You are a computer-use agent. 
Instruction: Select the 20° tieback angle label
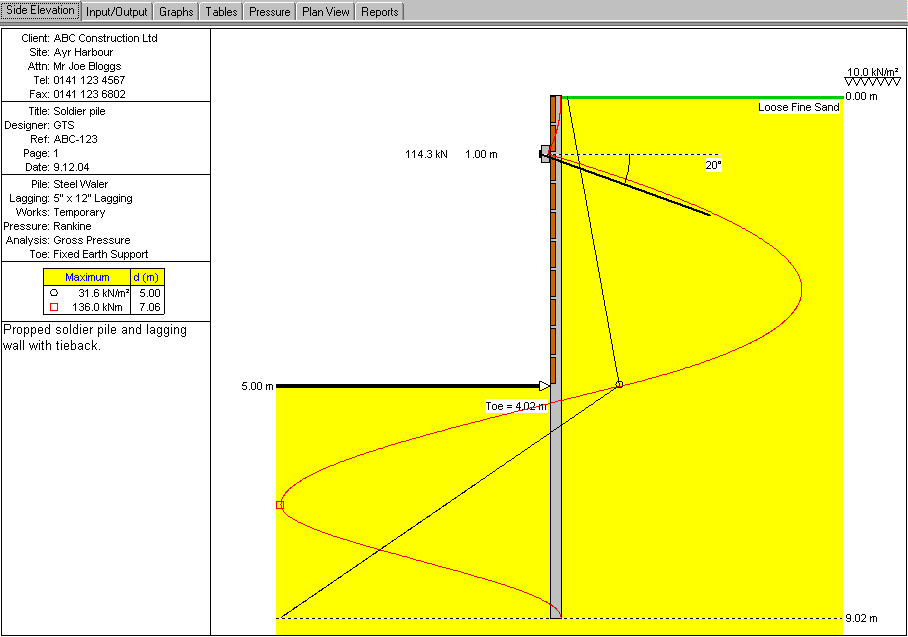(x=713, y=165)
